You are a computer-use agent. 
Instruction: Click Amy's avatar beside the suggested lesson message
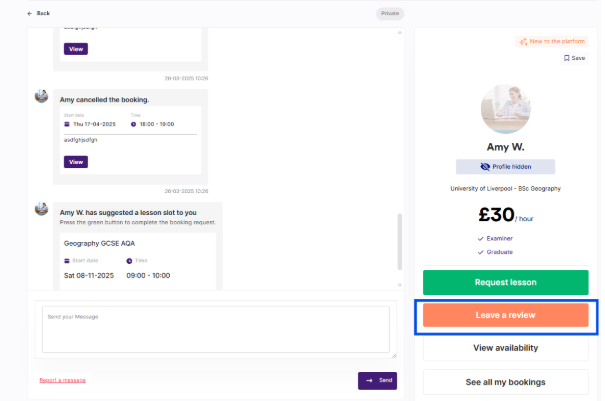pos(41,209)
